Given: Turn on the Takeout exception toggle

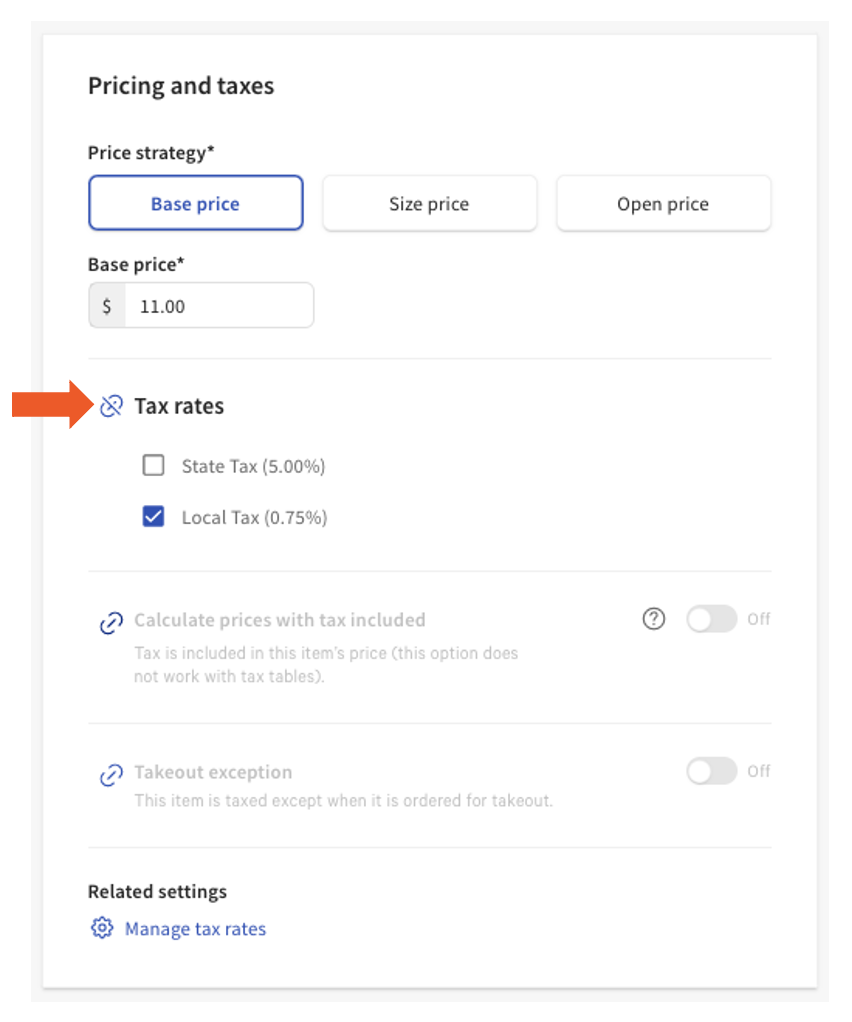Looking at the screenshot, I should pos(712,771).
